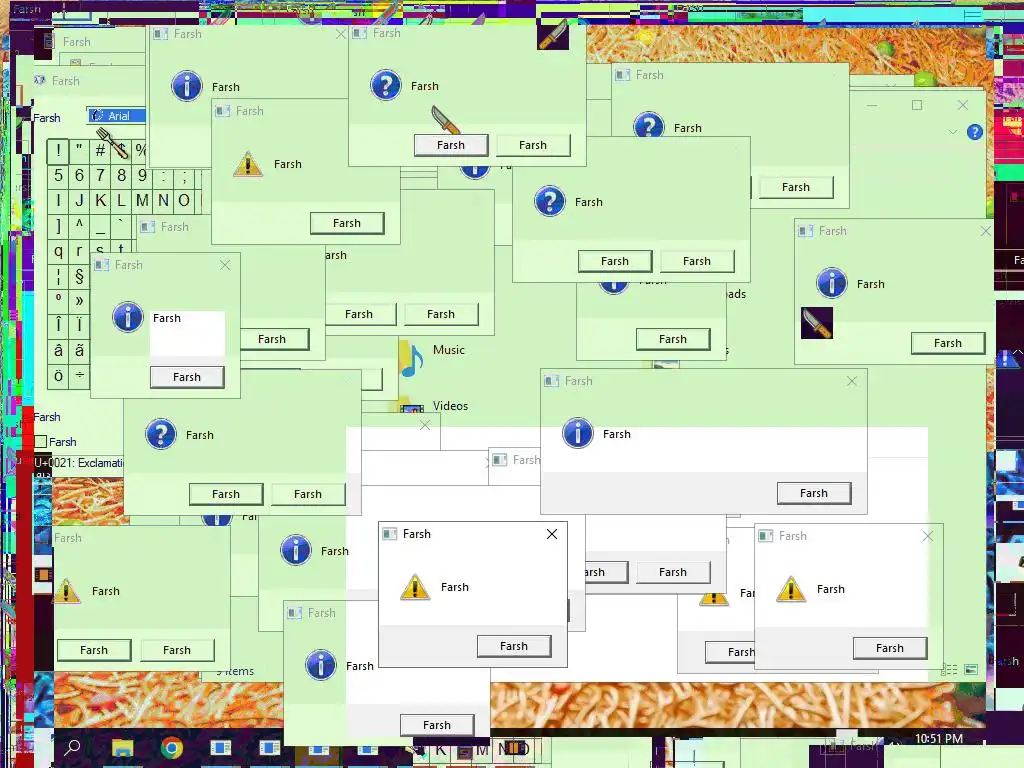Close the active black-titled Farsh warning dialog
The image size is (1024, 768).
(x=552, y=534)
